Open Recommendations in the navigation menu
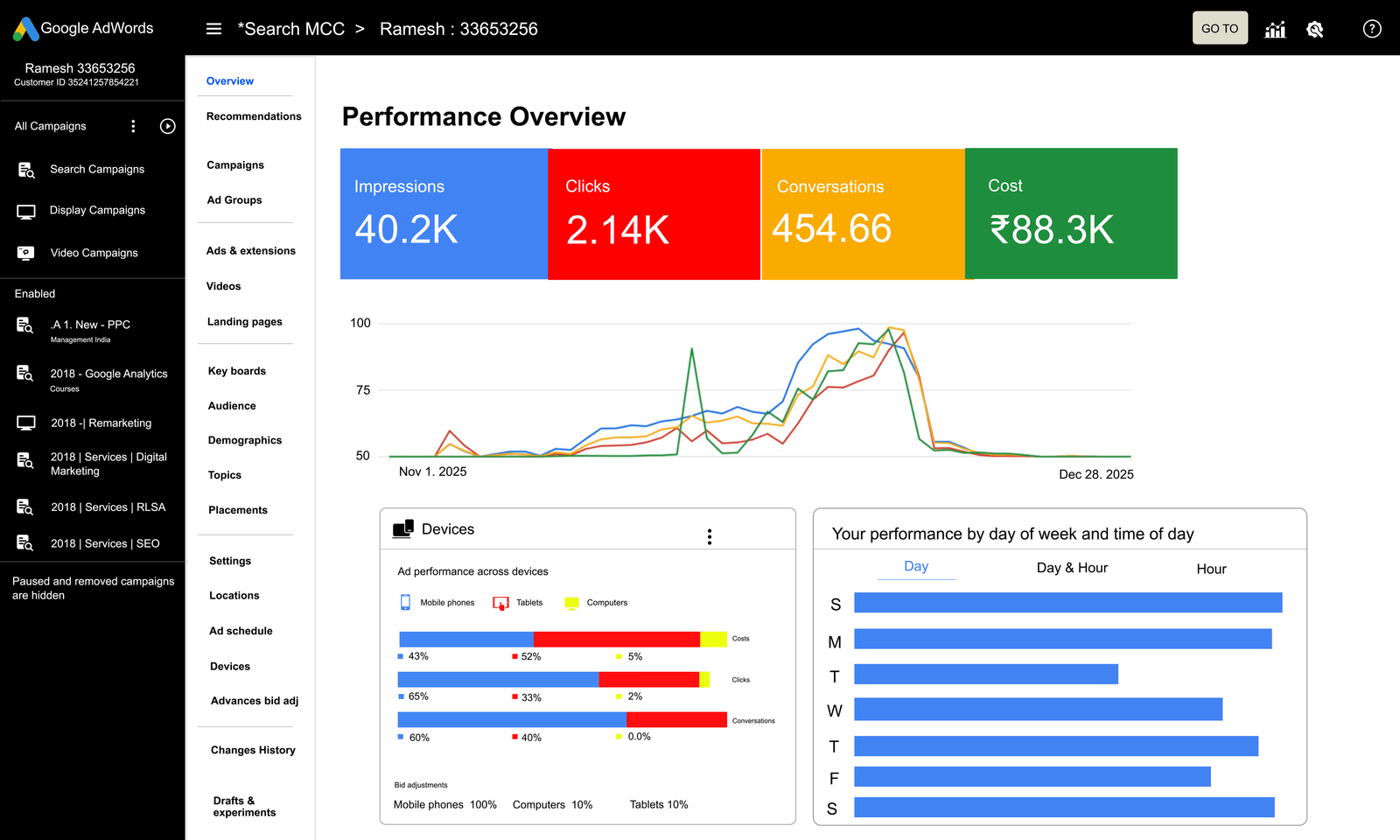Image resolution: width=1400 pixels, height=840 pixels. click(254, 116)
